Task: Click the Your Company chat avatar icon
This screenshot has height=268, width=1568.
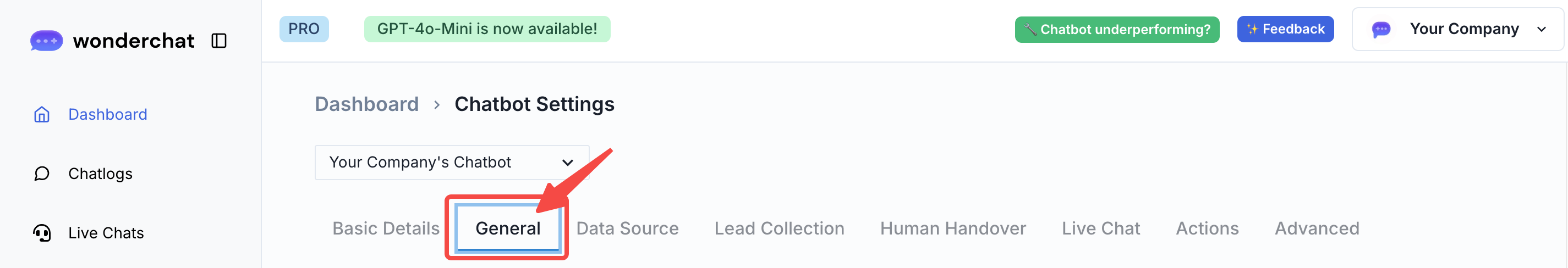Action: 1381,29
